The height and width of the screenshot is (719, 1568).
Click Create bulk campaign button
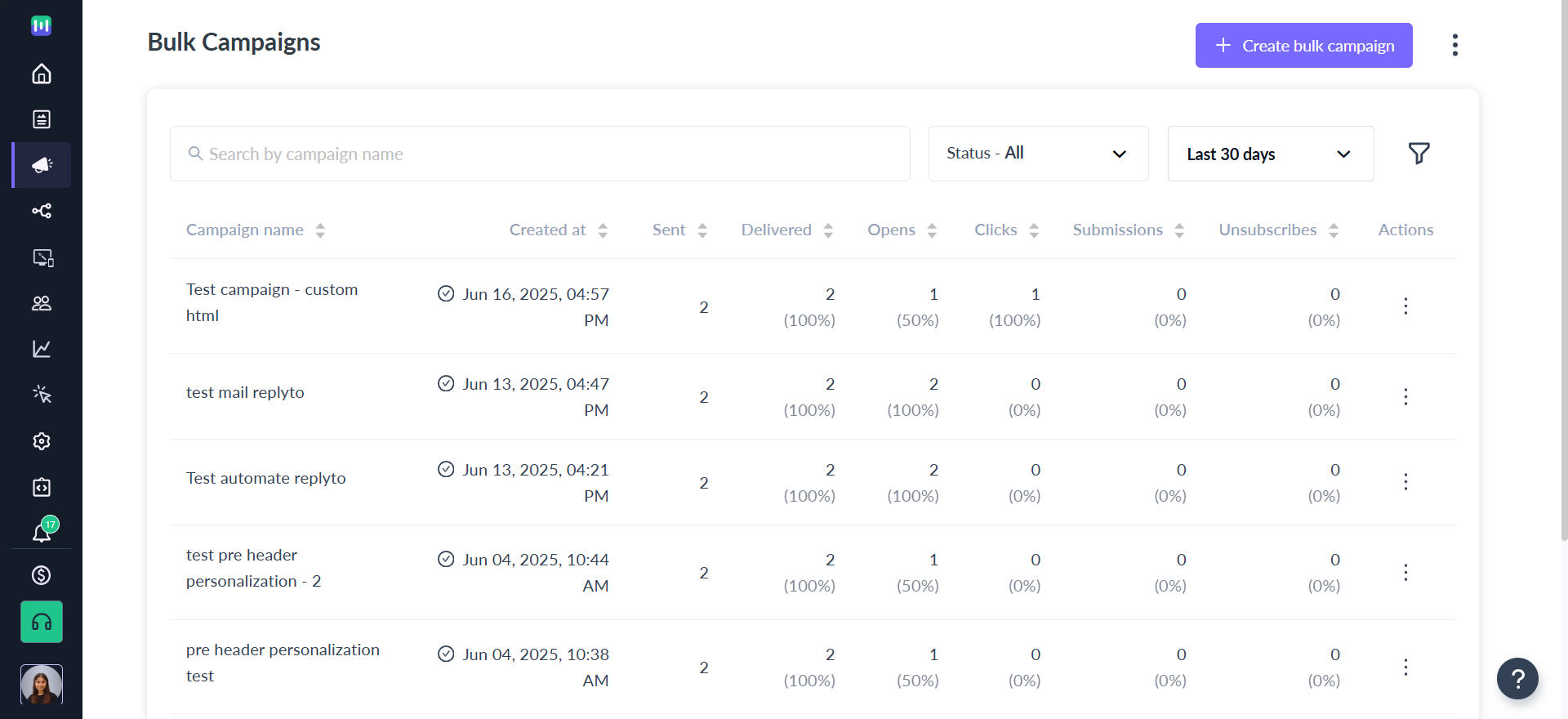[1304, 46]
